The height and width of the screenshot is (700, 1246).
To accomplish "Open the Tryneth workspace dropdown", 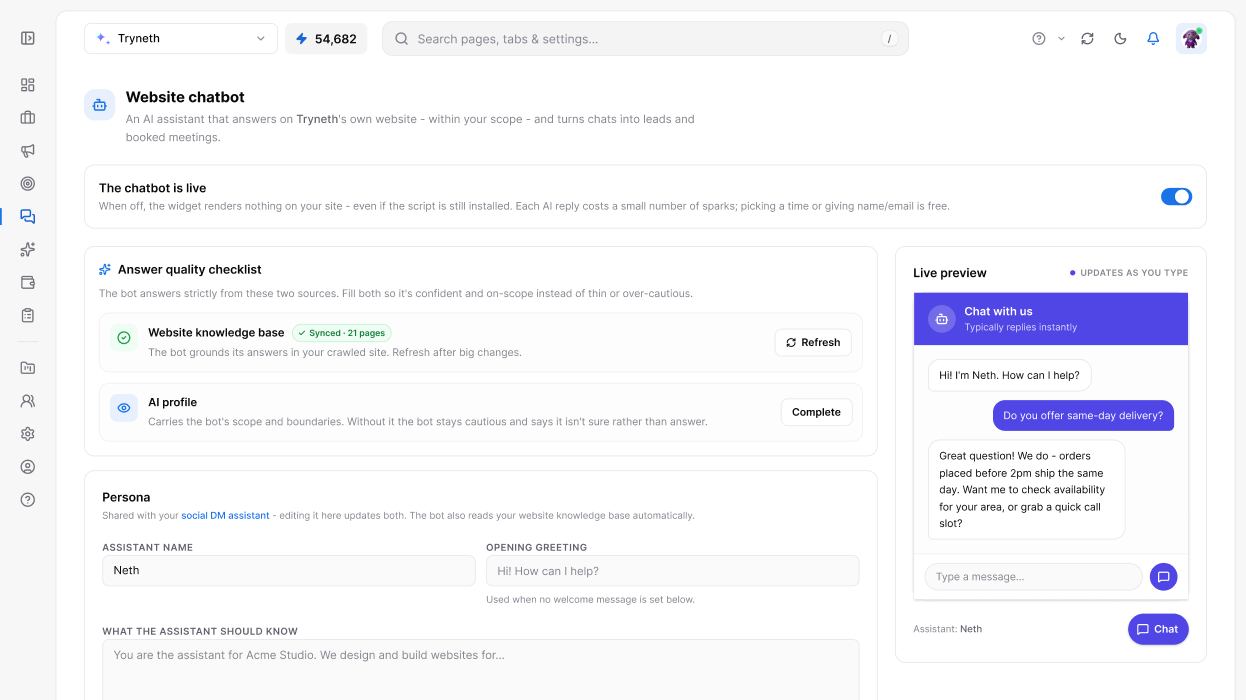I will [x=181, y=39].
